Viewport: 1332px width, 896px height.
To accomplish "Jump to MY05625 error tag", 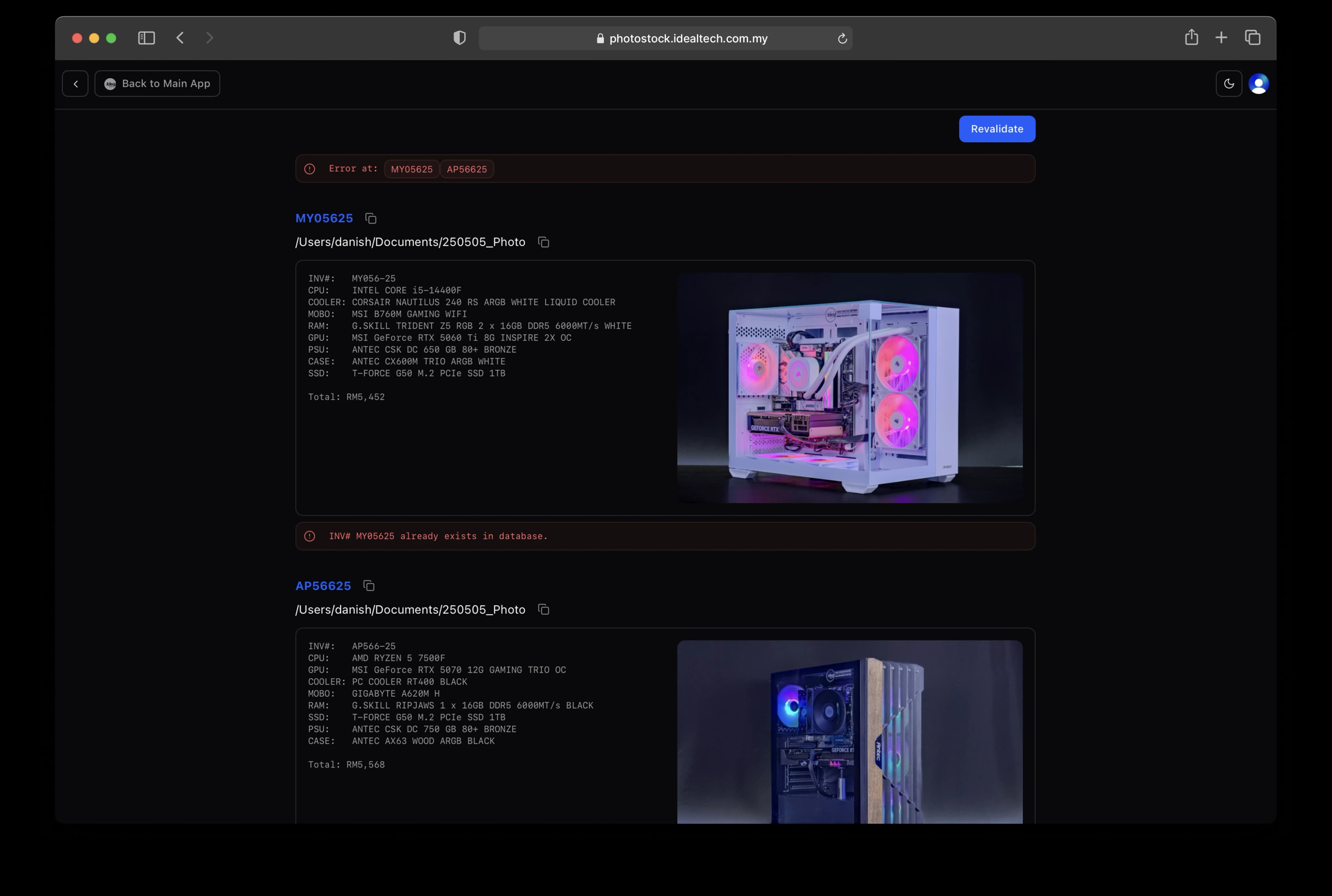I will tap(411, 169).
